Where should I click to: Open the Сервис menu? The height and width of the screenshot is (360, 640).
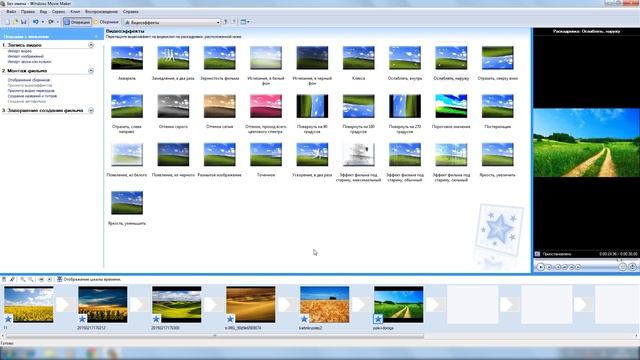click(x=58, y=12)
